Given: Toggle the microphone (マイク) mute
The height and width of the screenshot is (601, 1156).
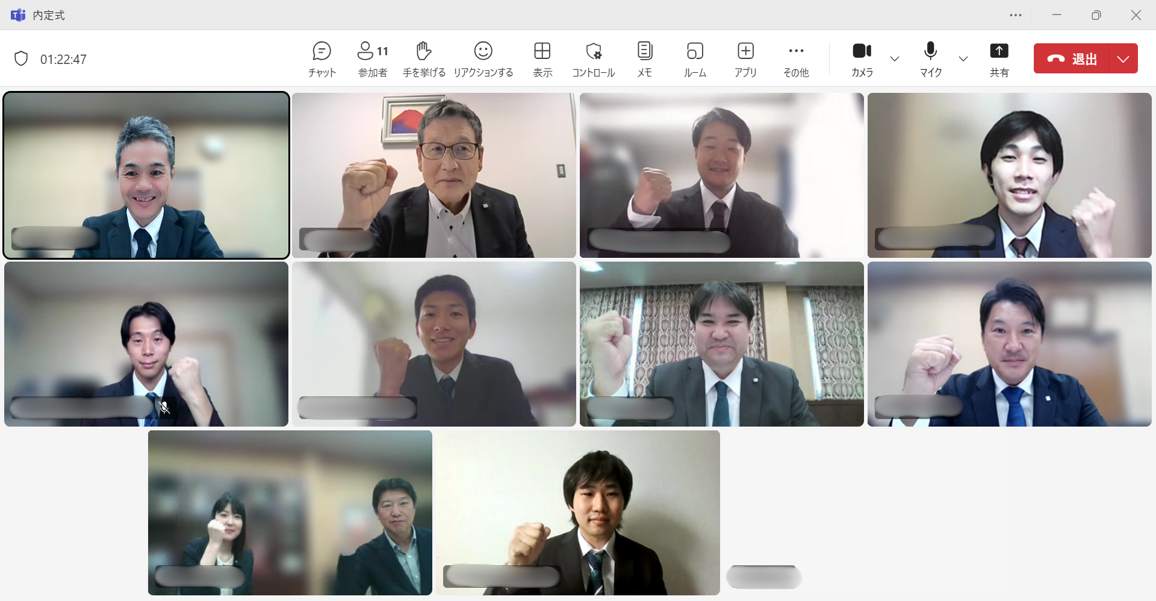Looking at the screenshot, I should [930, 59].
